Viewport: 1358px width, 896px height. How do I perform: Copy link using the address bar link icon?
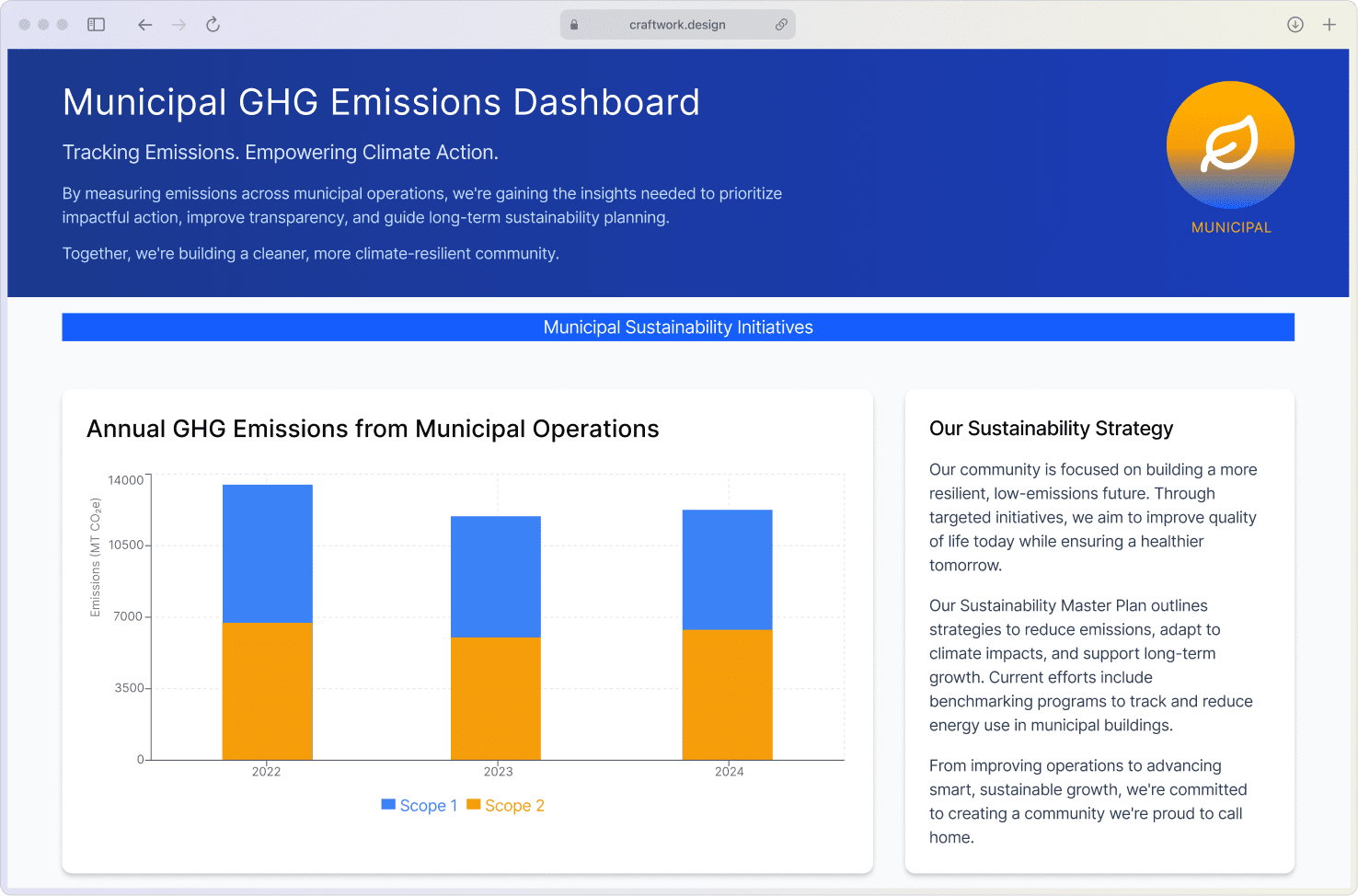tap(781, 25)
